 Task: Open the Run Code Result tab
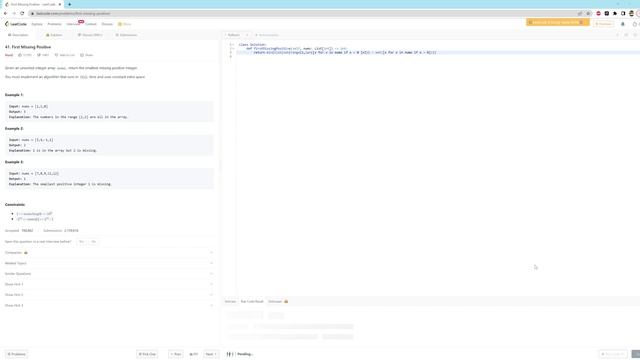252,301
